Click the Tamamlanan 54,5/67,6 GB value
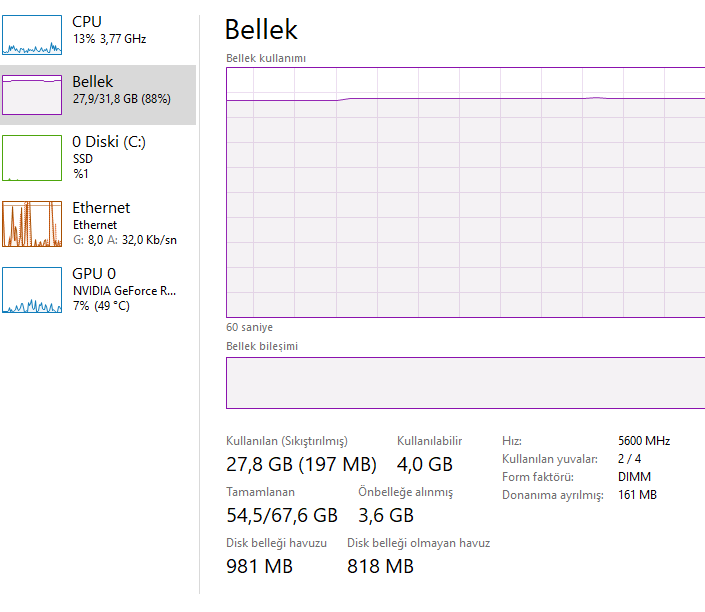The height and width of the screenshot is (612, 705). (x=282, y=515)
